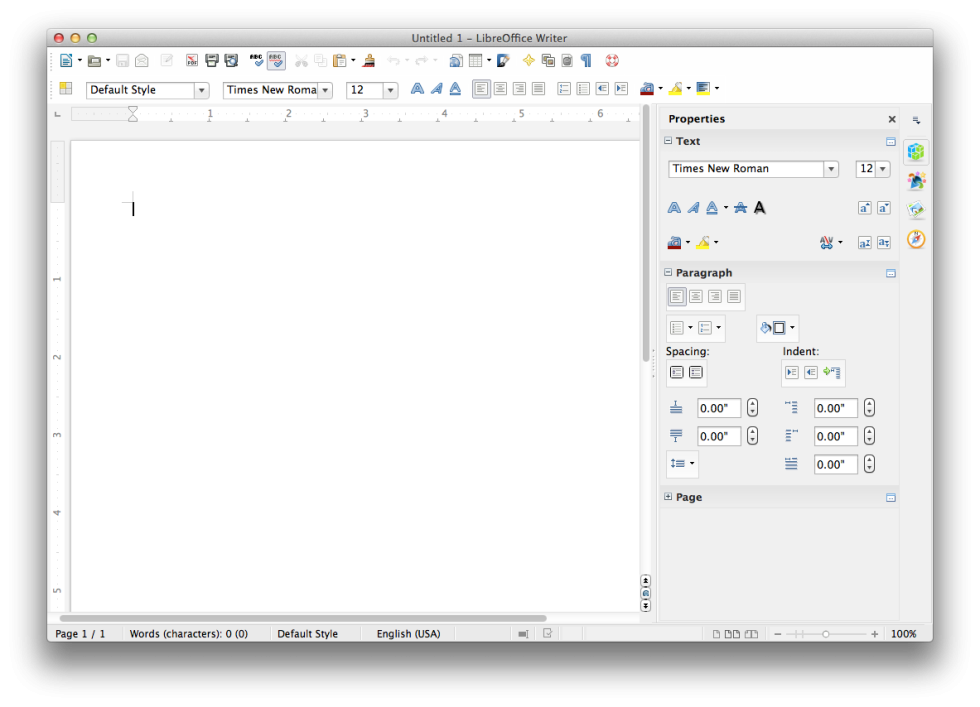Toggle bold in the Text panel

tap(673, 207)
